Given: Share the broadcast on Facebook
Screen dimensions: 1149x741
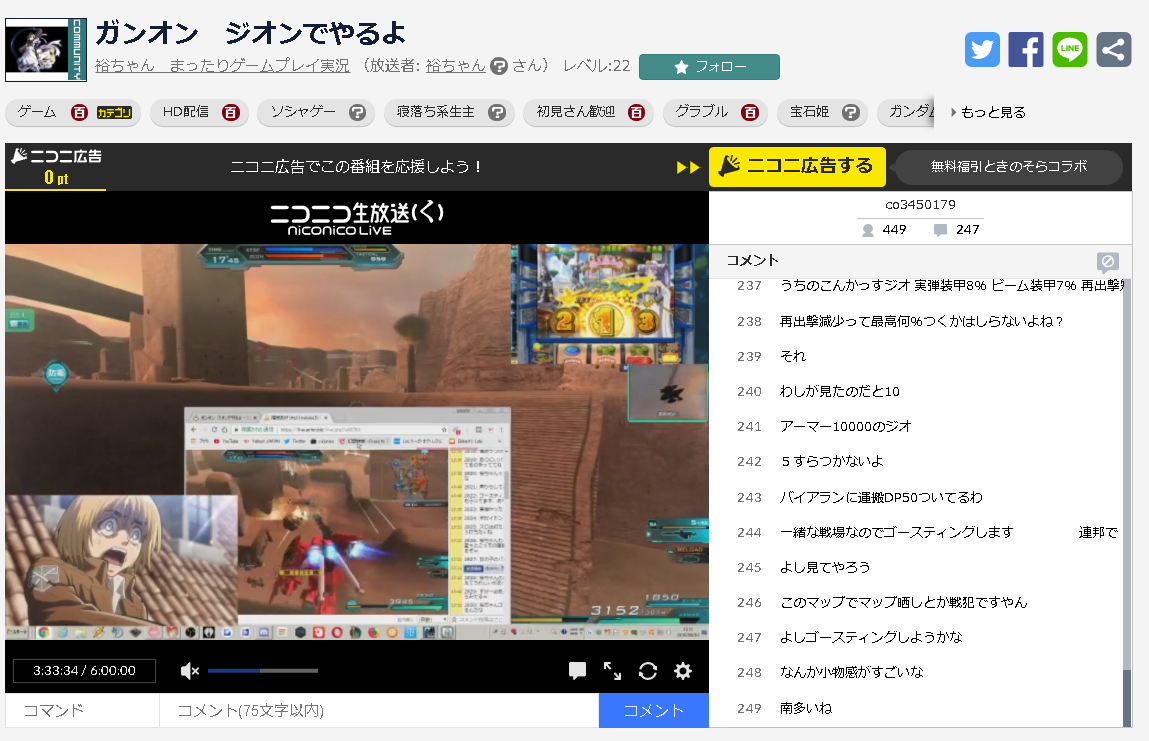Looking at the screenshot, I should click(x=1026, y=50).
